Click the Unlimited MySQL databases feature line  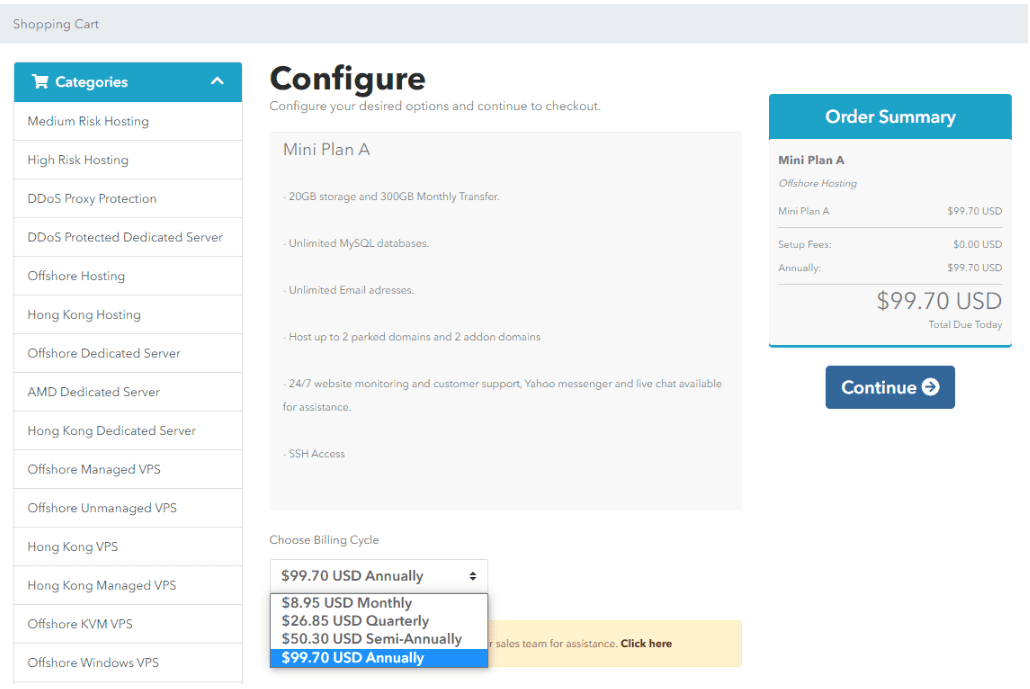[x=356, y=243]
